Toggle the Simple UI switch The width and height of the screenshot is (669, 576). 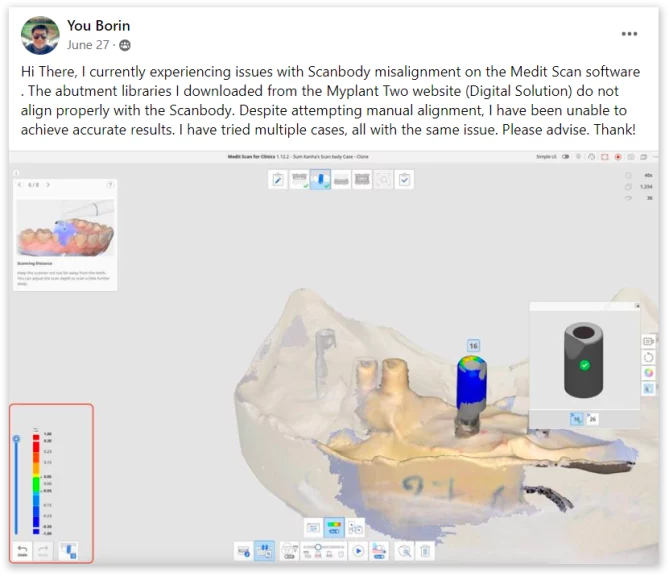(x=565, y=157)
